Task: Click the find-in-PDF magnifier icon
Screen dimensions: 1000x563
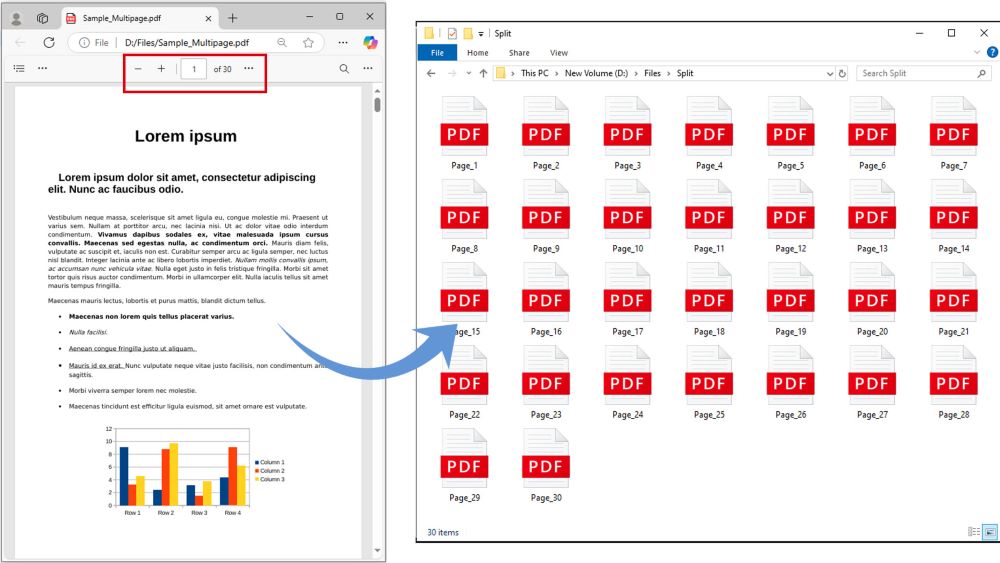Action: pyautogui.click(x=345, y=69)
